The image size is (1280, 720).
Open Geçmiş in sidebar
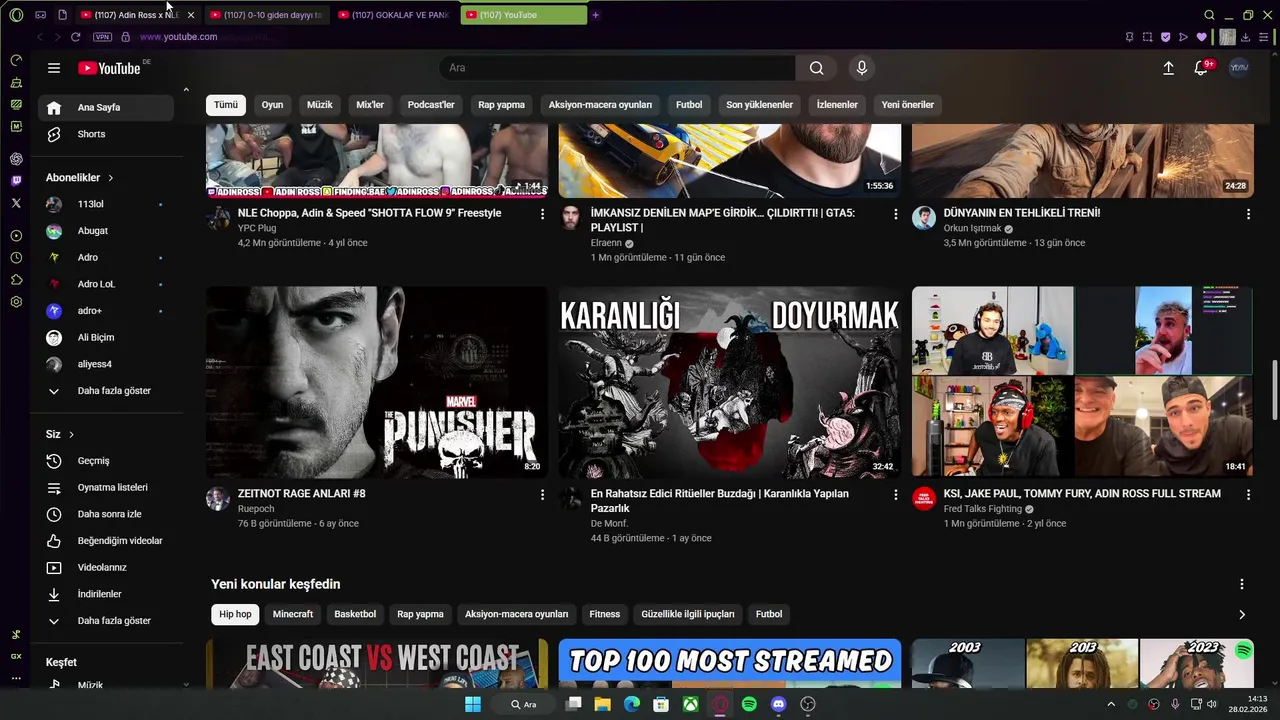tap(106, 461)
